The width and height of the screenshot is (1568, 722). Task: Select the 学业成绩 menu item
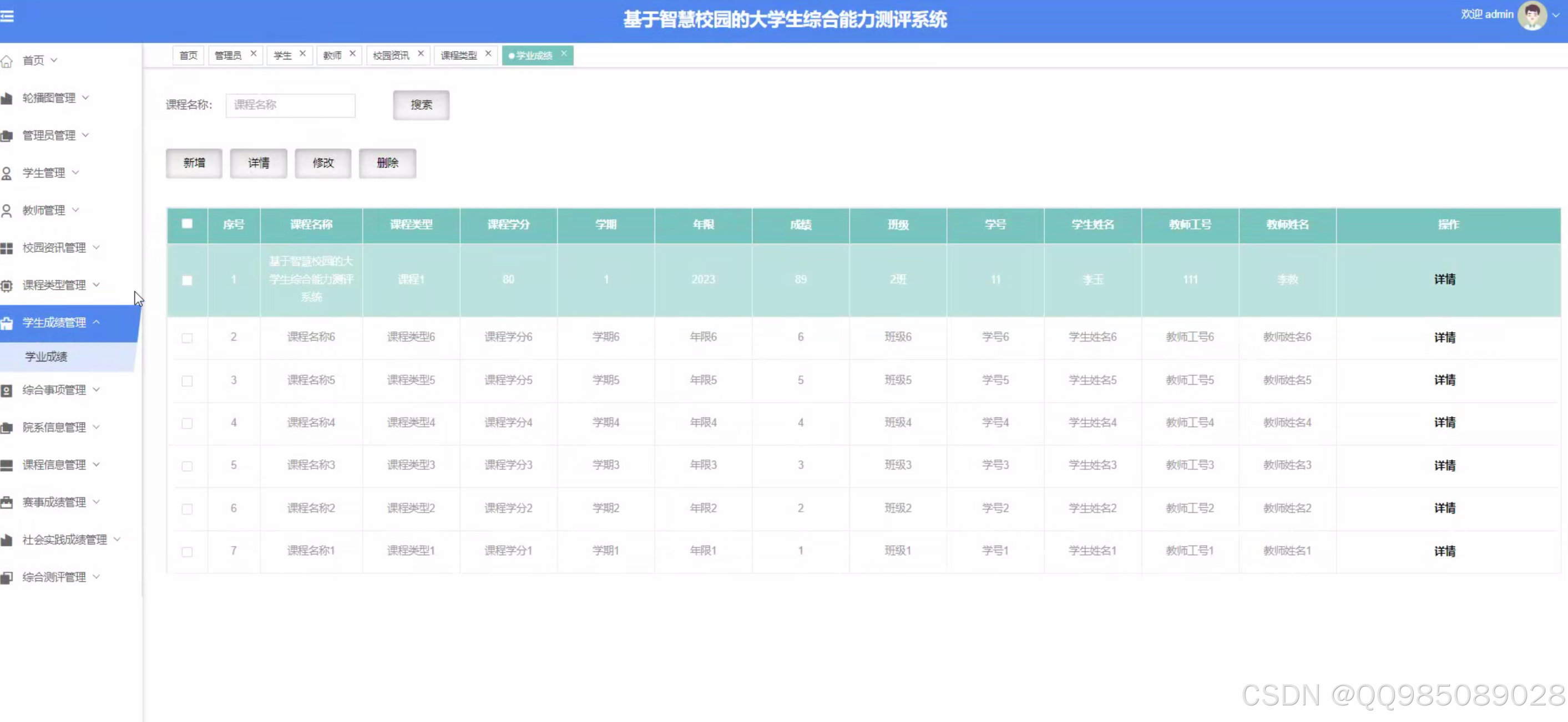click(45, 357)
